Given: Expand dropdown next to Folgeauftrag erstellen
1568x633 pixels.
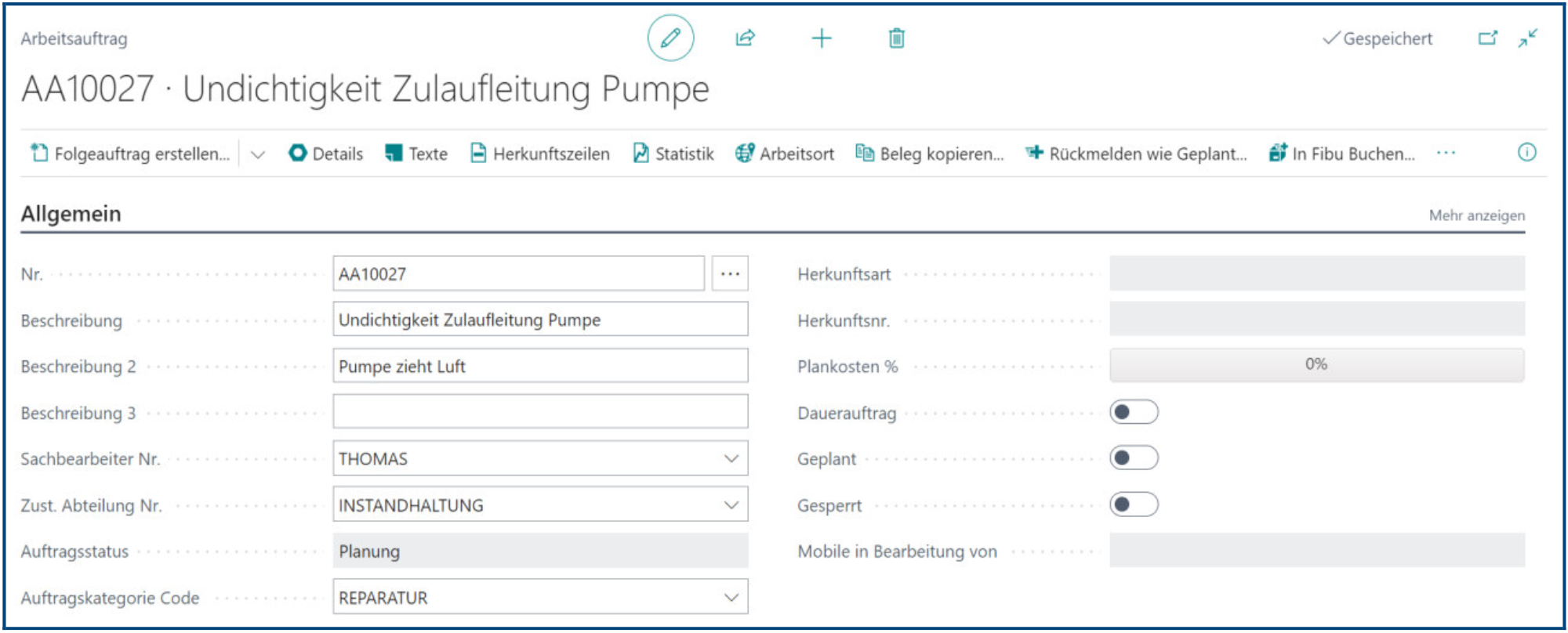Looking at the screenshot, I should point(257,154).
